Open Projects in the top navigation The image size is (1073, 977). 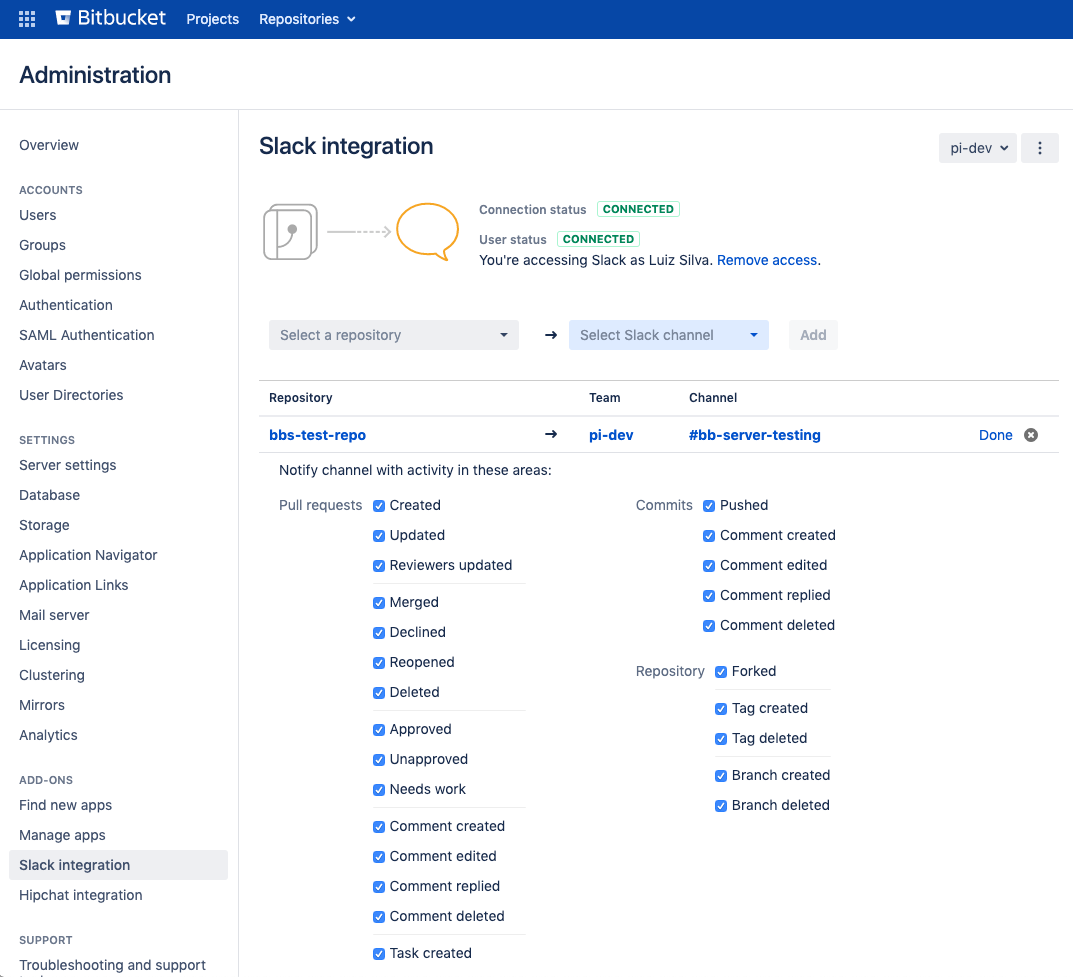[x=213, y=19]
